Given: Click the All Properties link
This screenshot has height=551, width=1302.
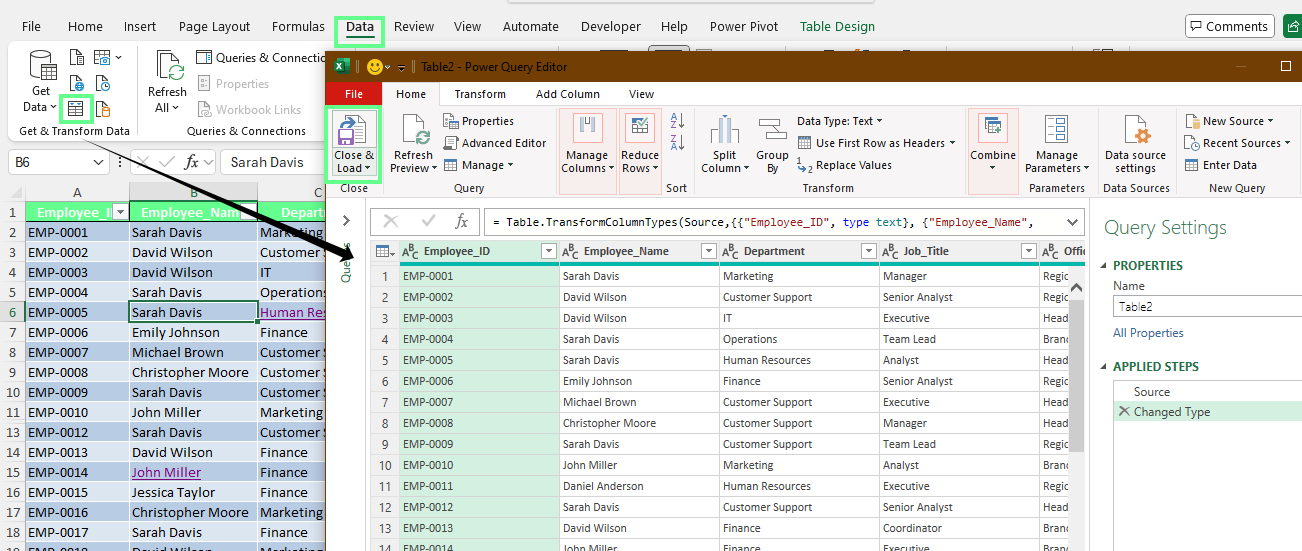Looking at the screenshot, I should click(1148, 333).
